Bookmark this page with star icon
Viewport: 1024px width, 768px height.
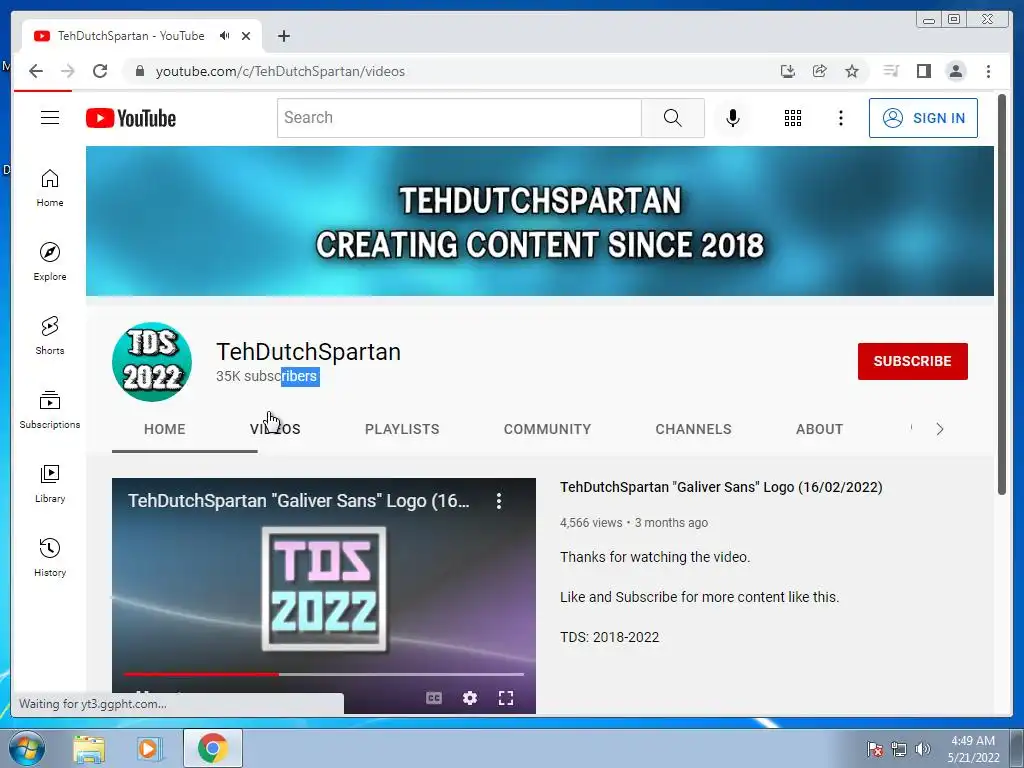[x=852, y=71]
